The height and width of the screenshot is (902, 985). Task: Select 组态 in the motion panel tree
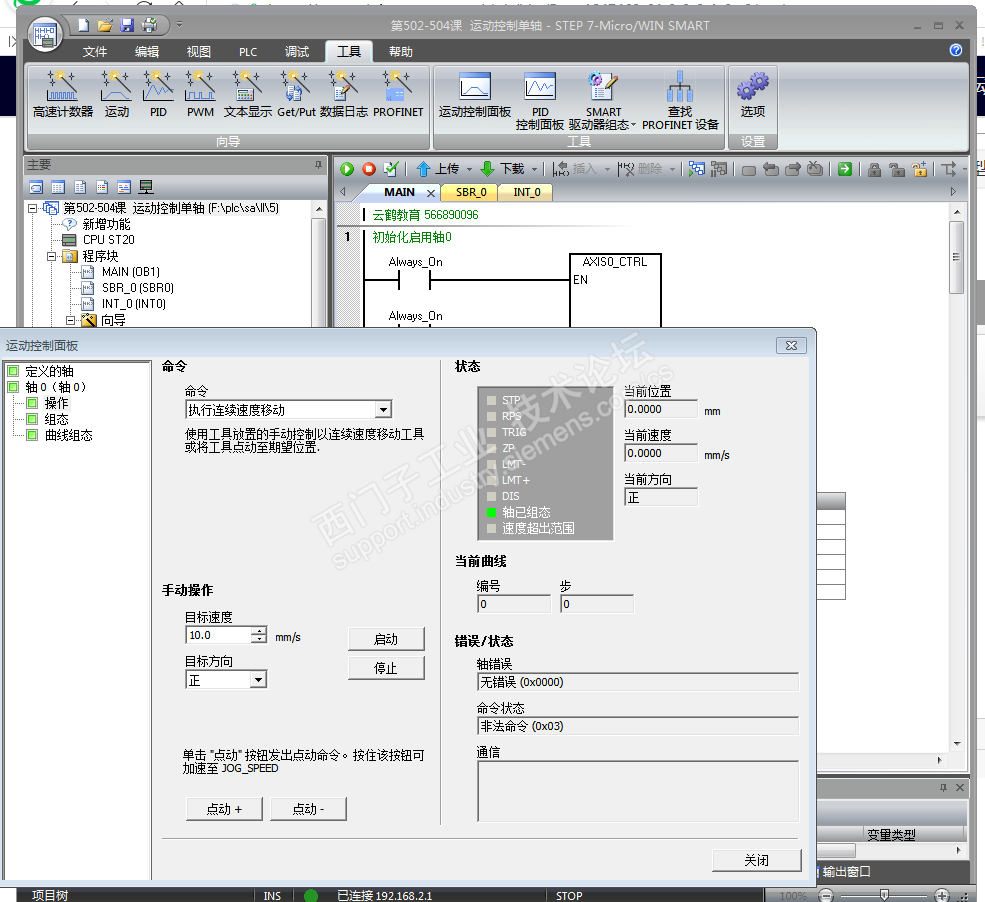click(x=57, y=419)
